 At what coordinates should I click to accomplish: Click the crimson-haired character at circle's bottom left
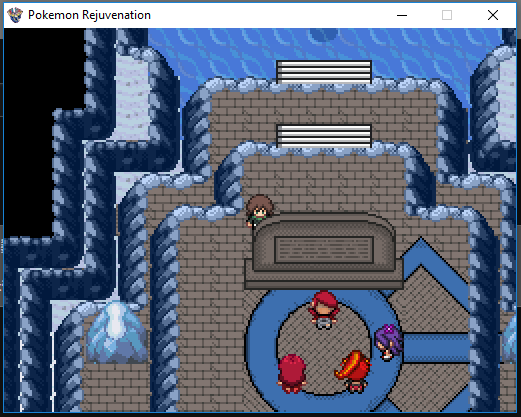coord(292,374)
